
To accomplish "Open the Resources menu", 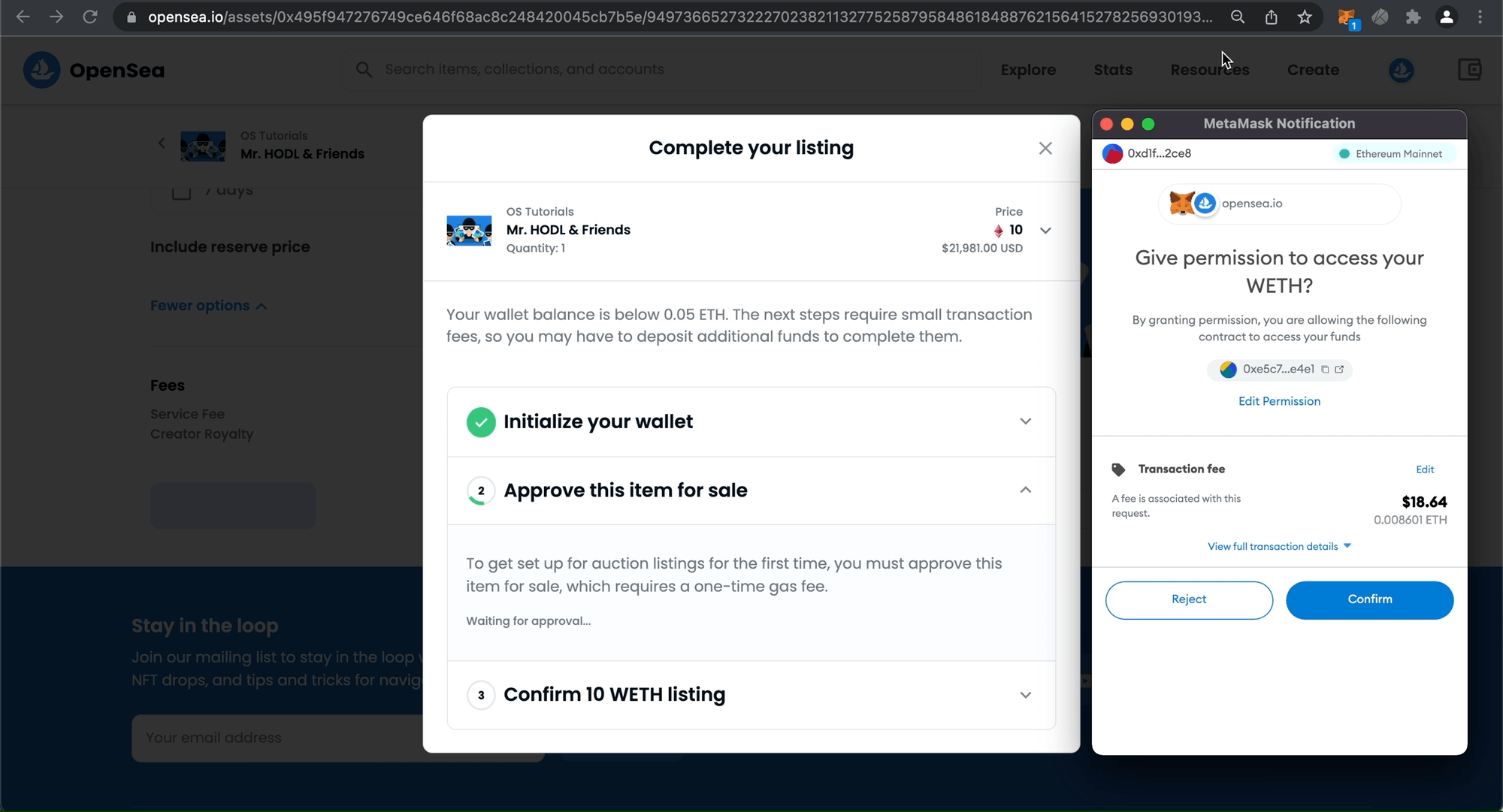I will (1210, 70).
